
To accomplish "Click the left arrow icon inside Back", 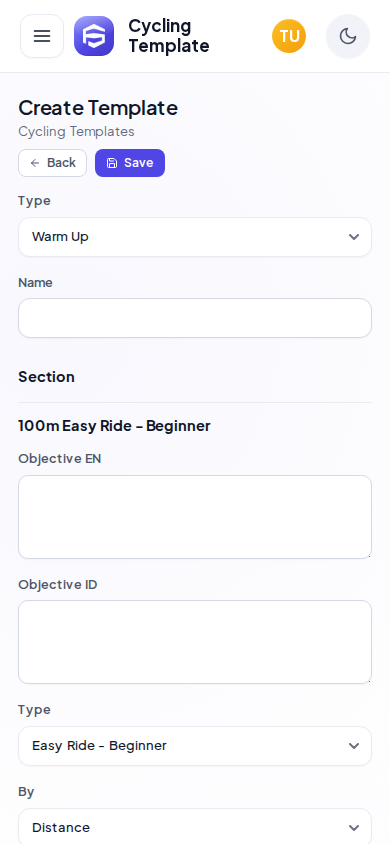I will [35, 163].
